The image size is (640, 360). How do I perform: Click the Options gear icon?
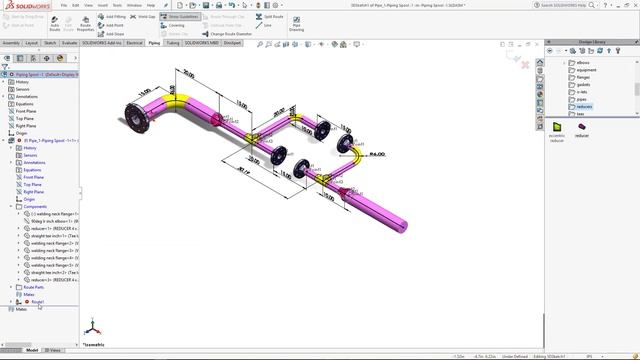pyautogui.click(x=276, y=5)
